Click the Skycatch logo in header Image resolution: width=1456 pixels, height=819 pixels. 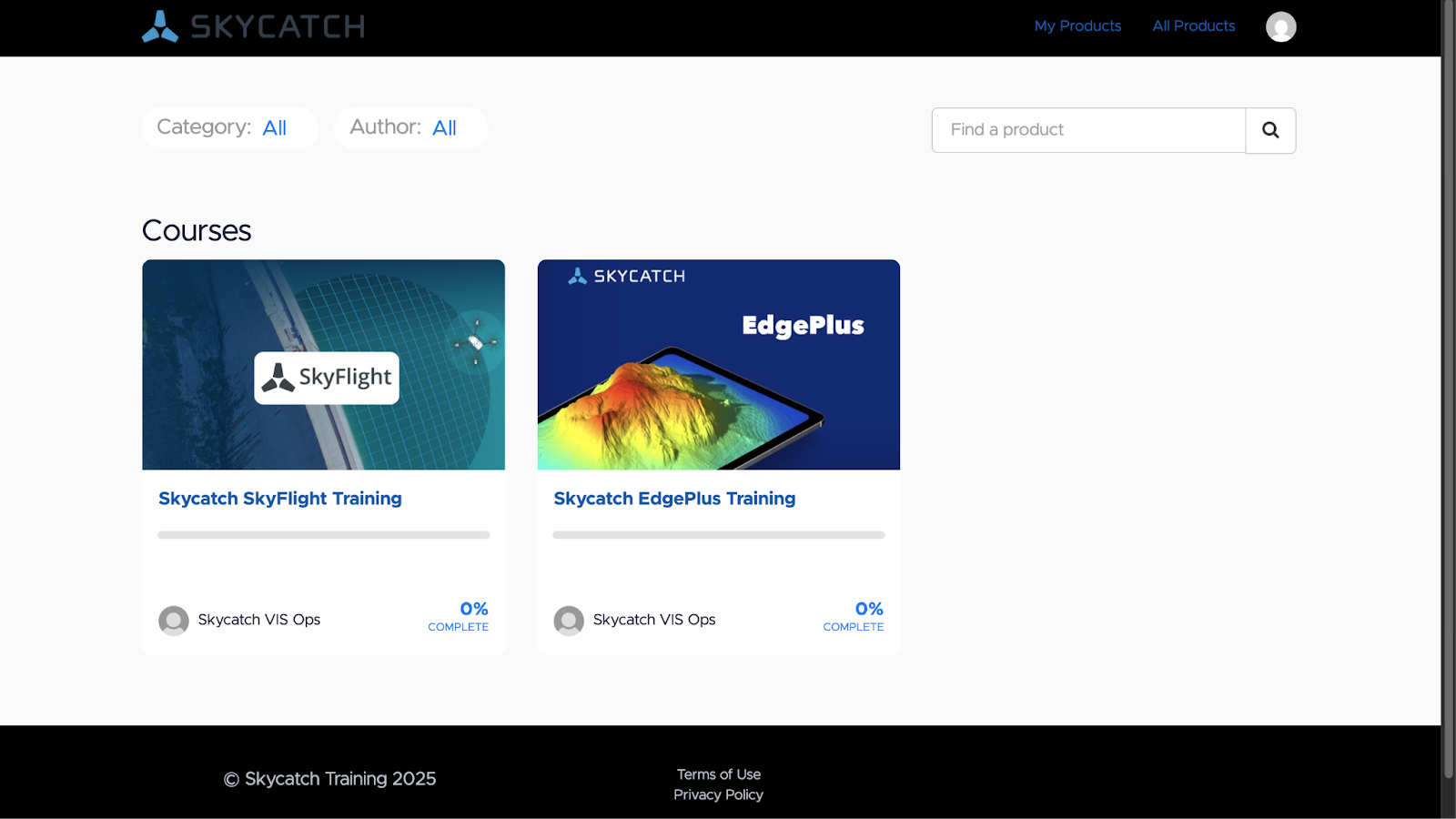pyautogui.click(x=253, y=26)
